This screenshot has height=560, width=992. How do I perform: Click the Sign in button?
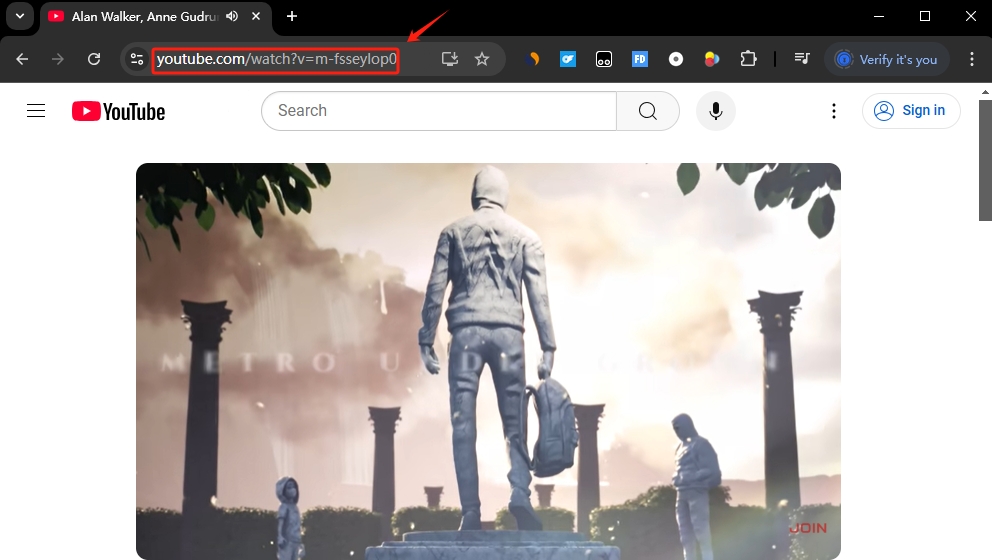[x=911, y=111]
